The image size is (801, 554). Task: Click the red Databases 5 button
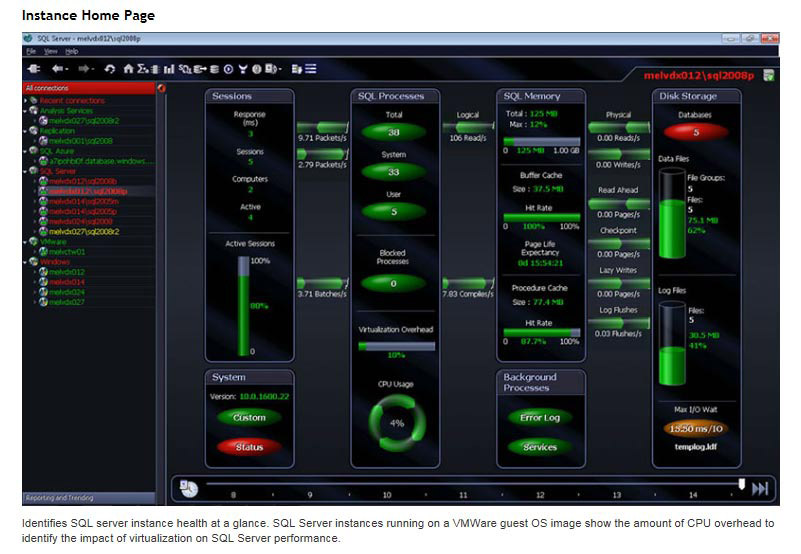click(x=696, y=132)
